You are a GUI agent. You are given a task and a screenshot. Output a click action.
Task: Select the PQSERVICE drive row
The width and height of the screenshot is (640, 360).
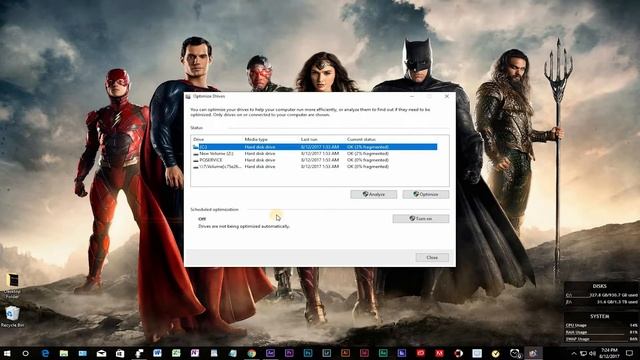click(x=314, y=160)
